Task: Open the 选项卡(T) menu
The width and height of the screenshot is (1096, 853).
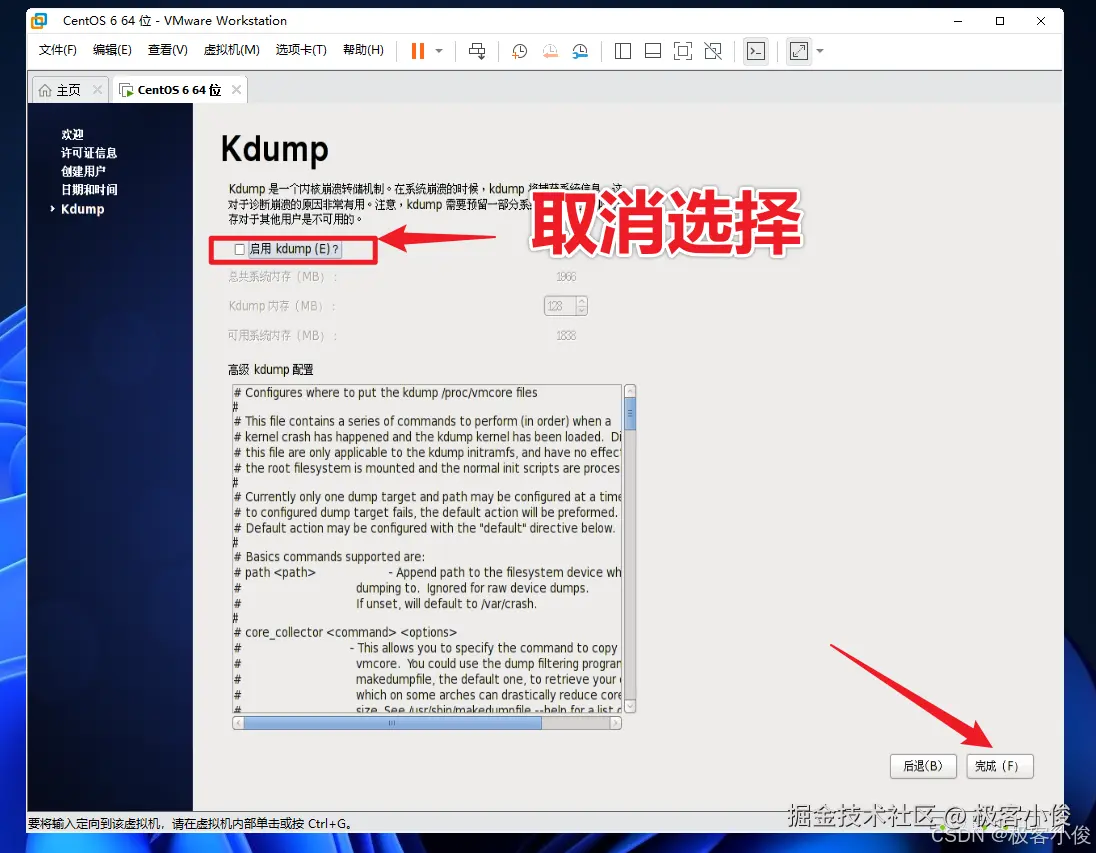Action: point(301,50)
